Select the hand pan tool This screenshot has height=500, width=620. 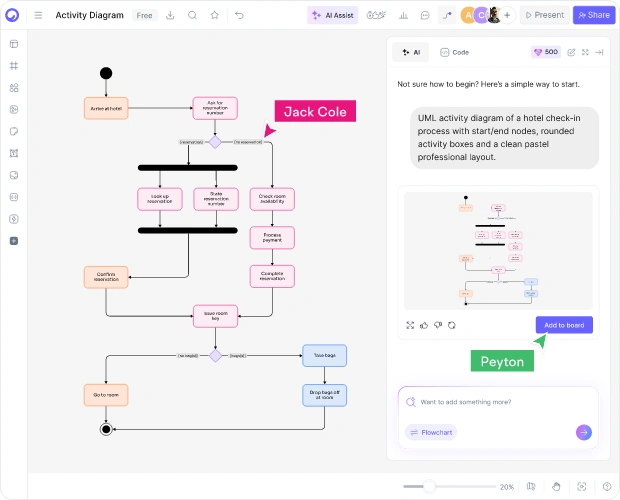556,487
